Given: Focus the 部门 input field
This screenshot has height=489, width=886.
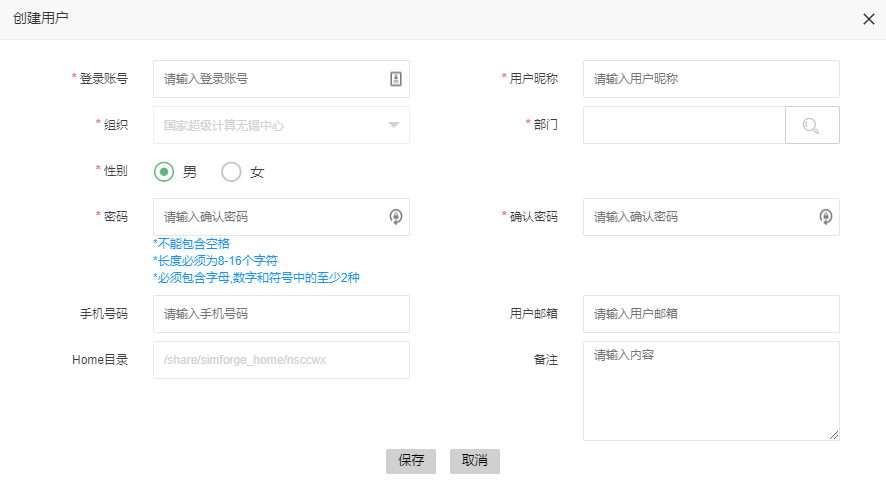Looking at the screenshot, I should coord(684,125).
